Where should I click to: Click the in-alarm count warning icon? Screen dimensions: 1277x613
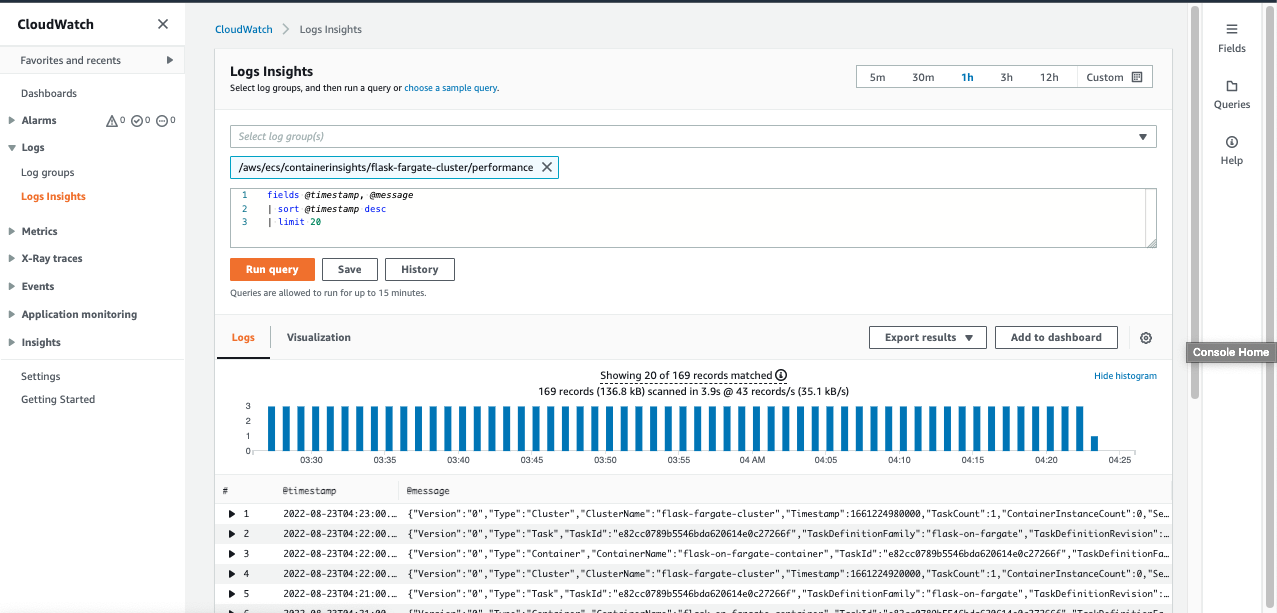tap(113, 120)
